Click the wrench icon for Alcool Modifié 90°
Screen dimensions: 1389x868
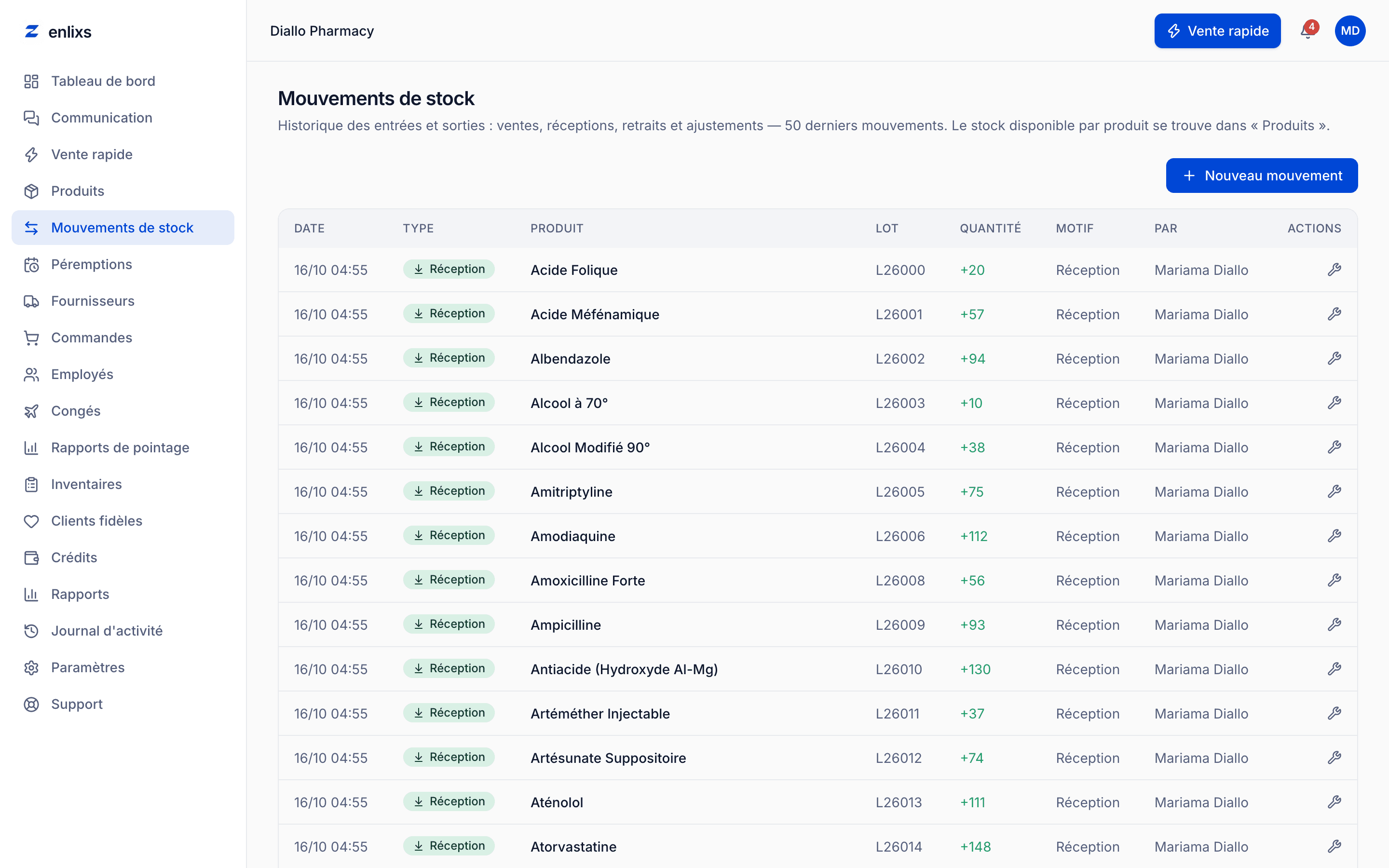pyautogui.click(x=1334, y=447)
